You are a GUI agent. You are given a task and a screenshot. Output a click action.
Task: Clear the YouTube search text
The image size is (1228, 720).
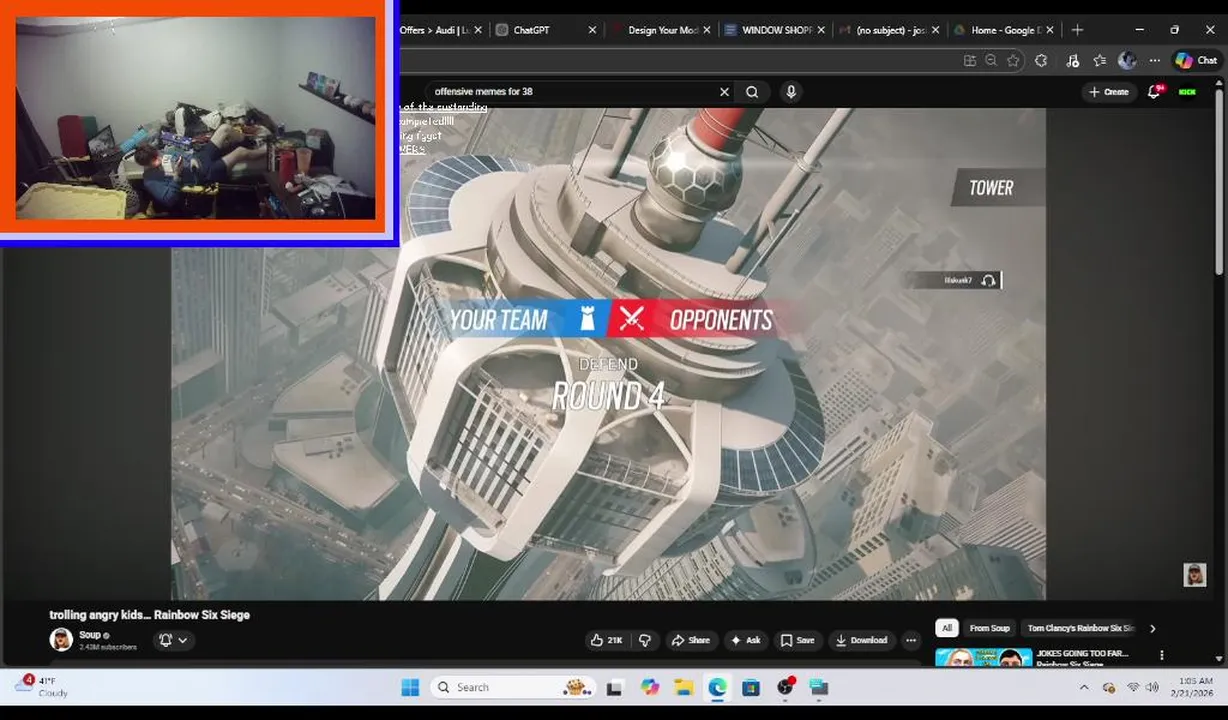[724, 92]
